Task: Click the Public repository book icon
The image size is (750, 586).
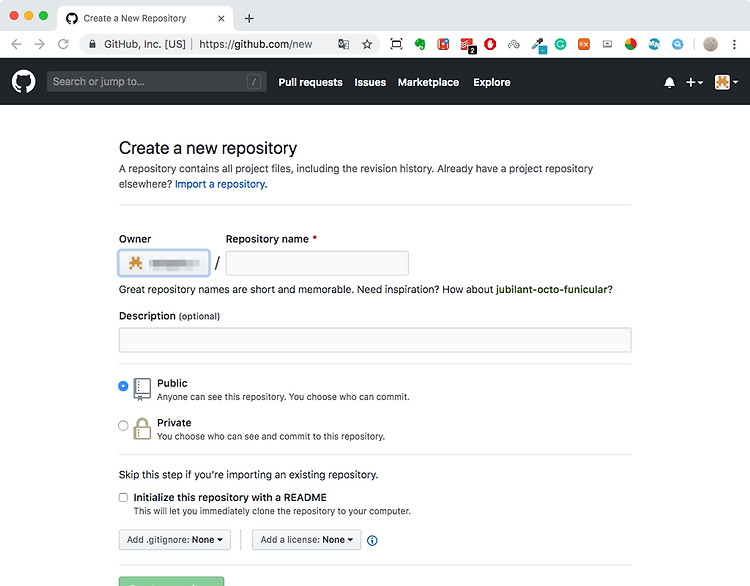Action: 142,389
